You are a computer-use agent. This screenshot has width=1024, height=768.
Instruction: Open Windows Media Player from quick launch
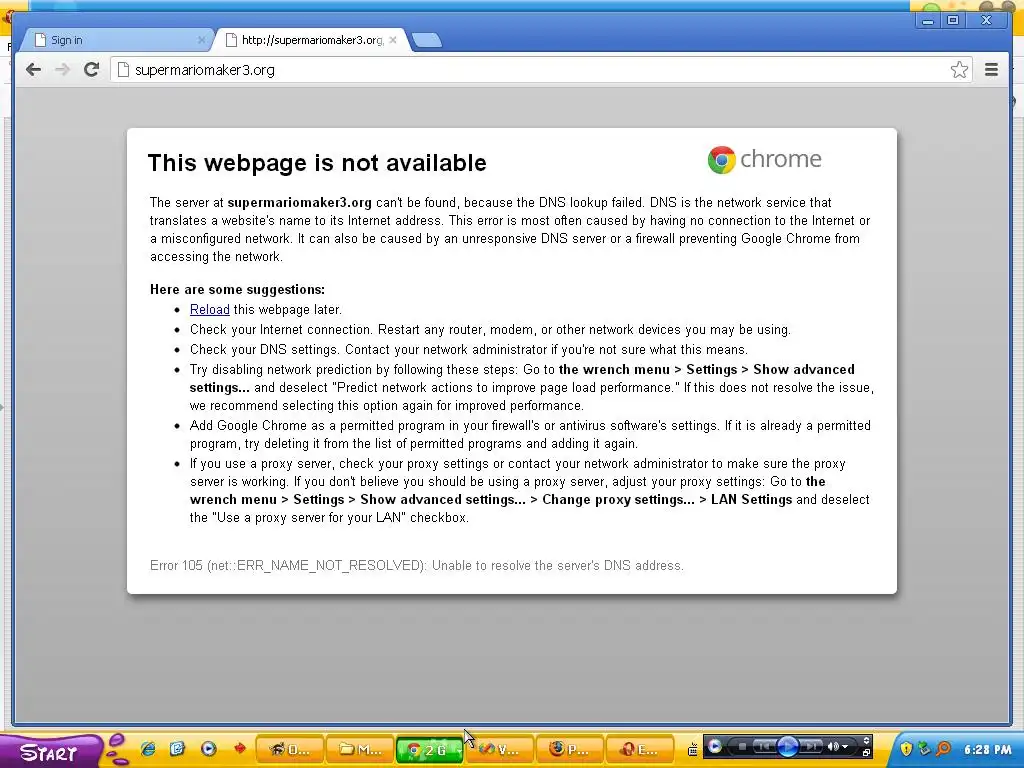click(208, 749)
